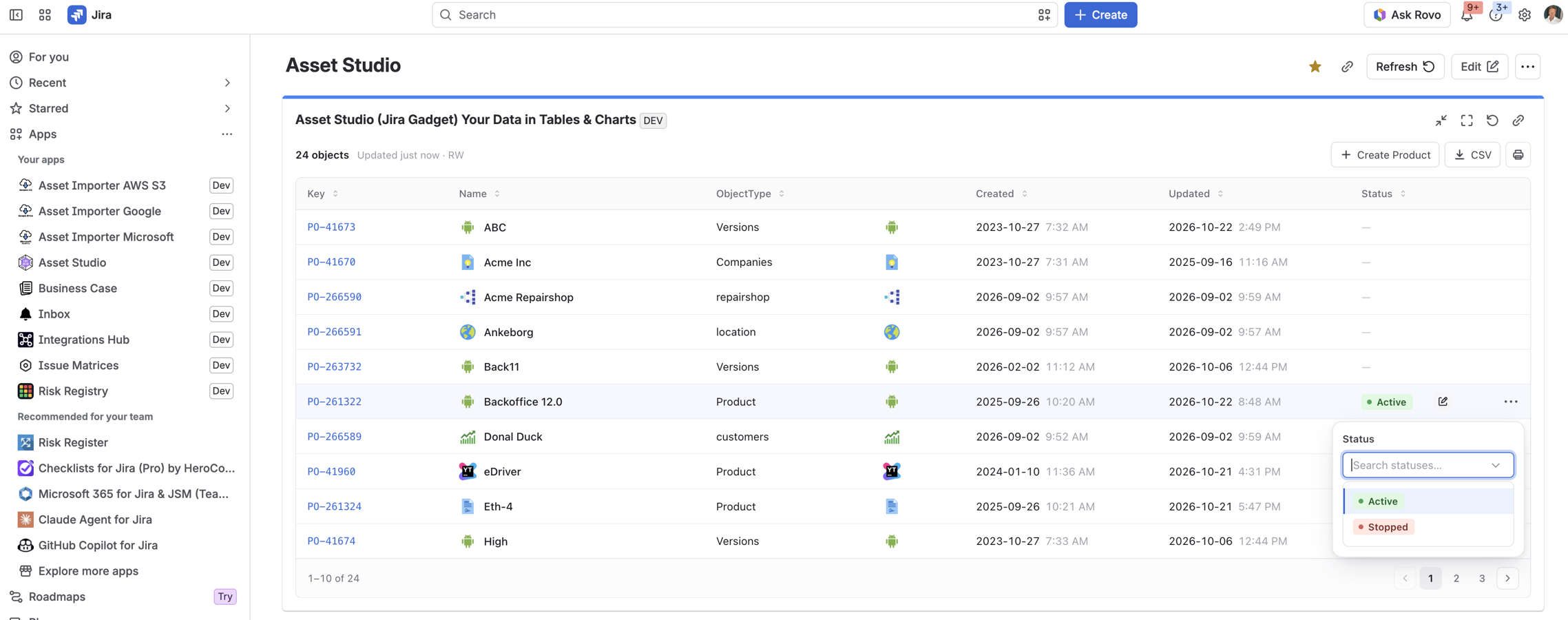Expand the Recent section
The image size is (1568, 620).
click(x=227, y=83)
